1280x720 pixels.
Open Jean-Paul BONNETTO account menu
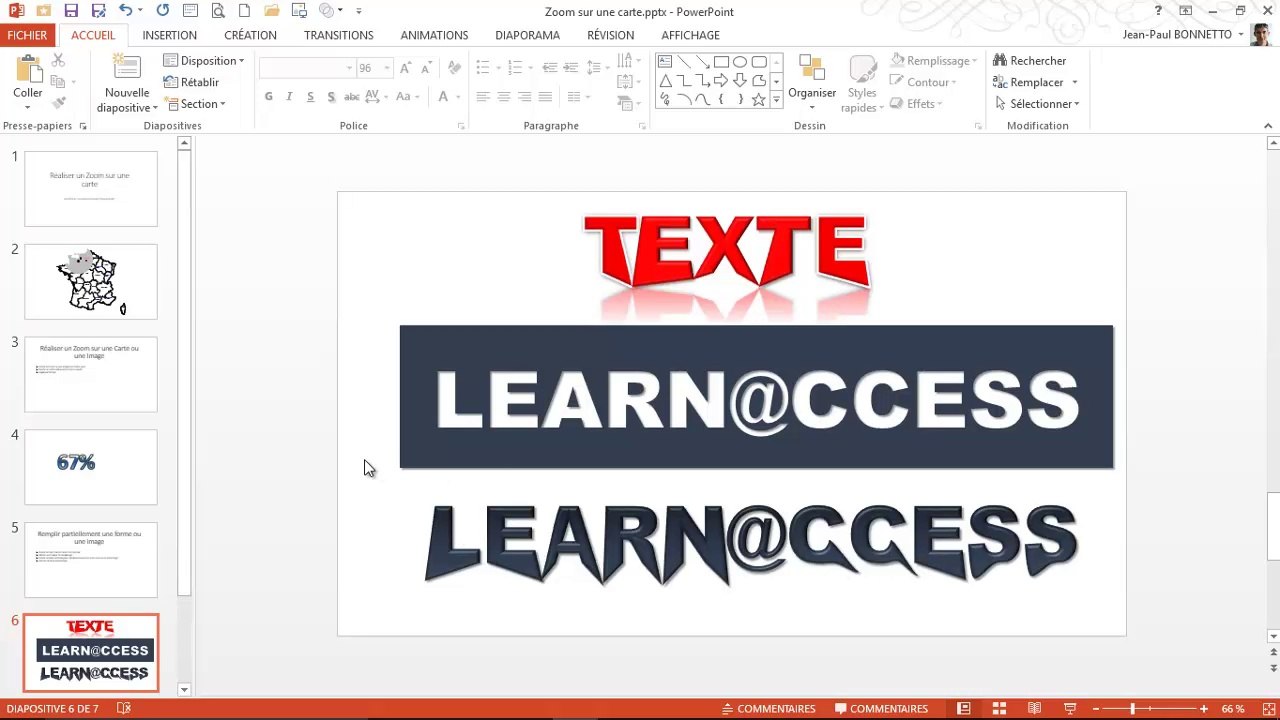1183,35
